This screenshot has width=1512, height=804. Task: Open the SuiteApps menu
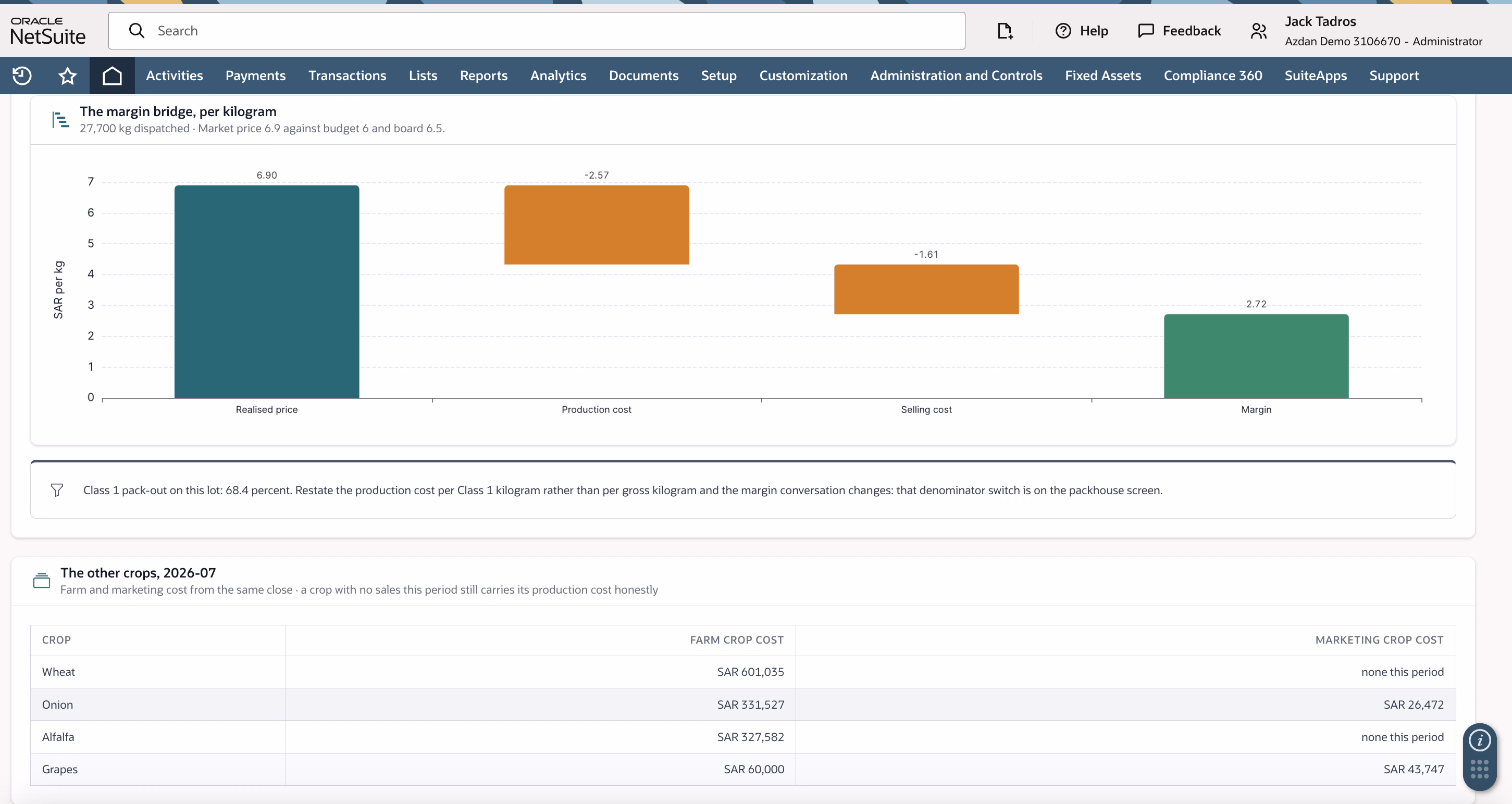click(1316, 76)
